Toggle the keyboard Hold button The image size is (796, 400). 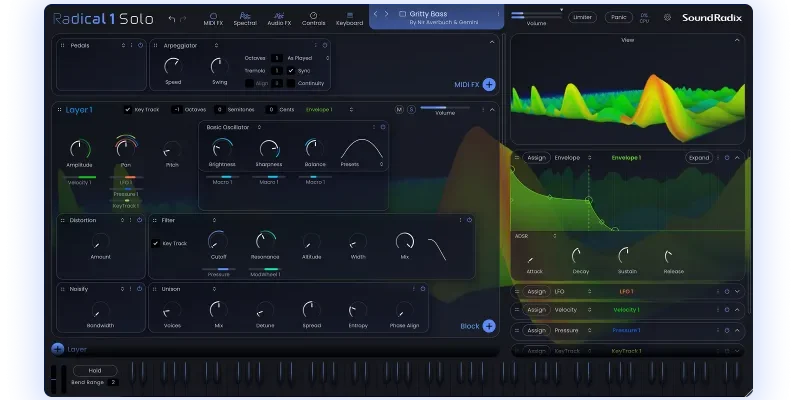(95, 371)
